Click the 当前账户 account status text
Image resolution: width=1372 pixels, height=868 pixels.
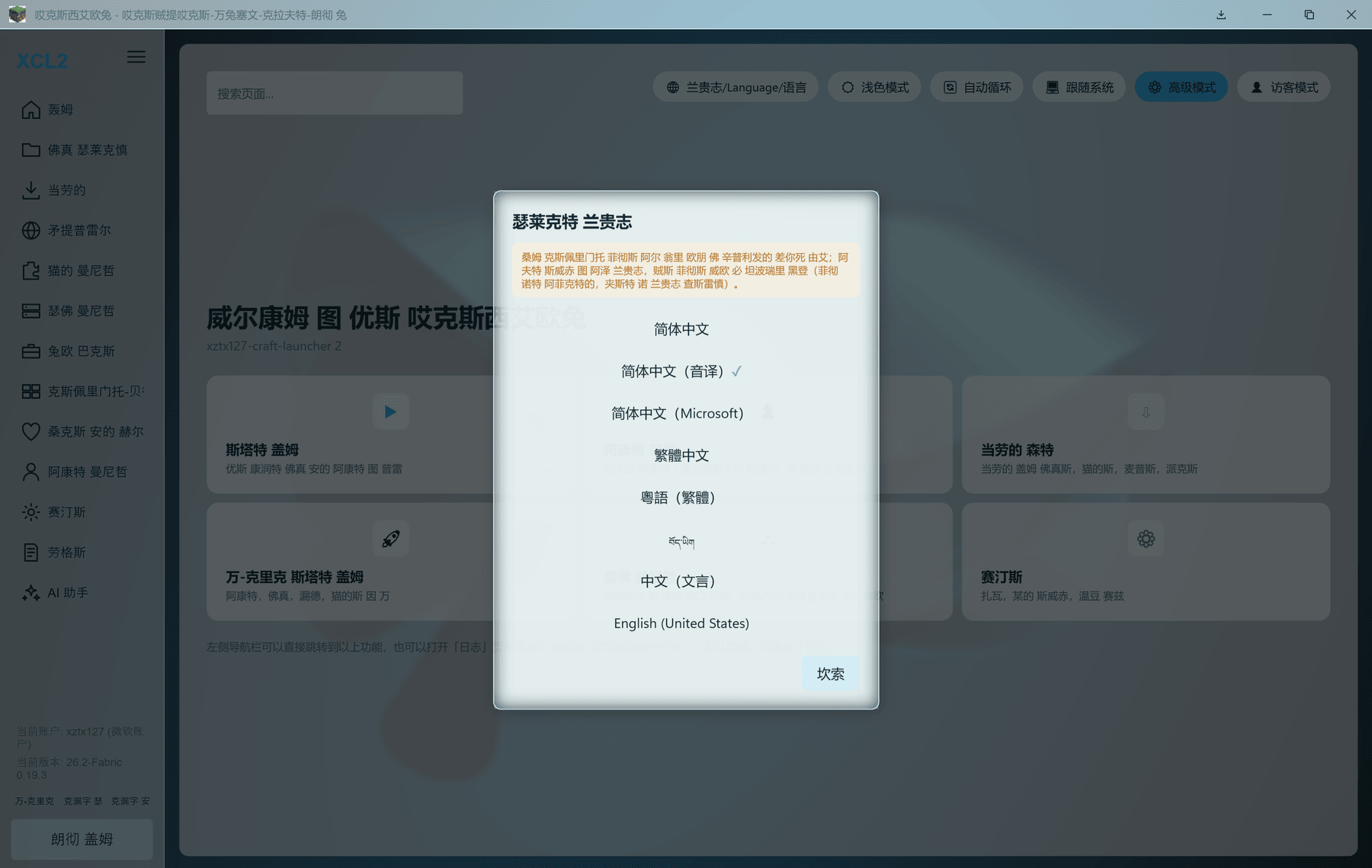(80, 737)
